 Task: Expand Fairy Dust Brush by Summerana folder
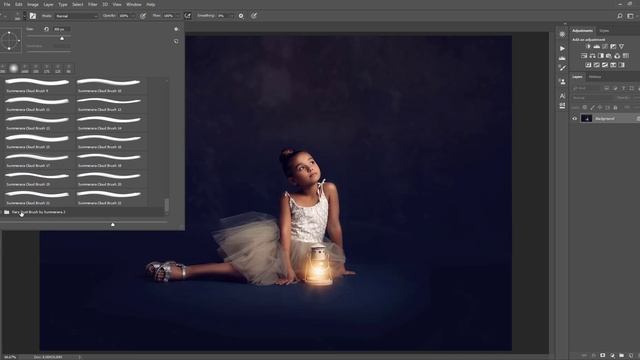[x=39, y=212]
